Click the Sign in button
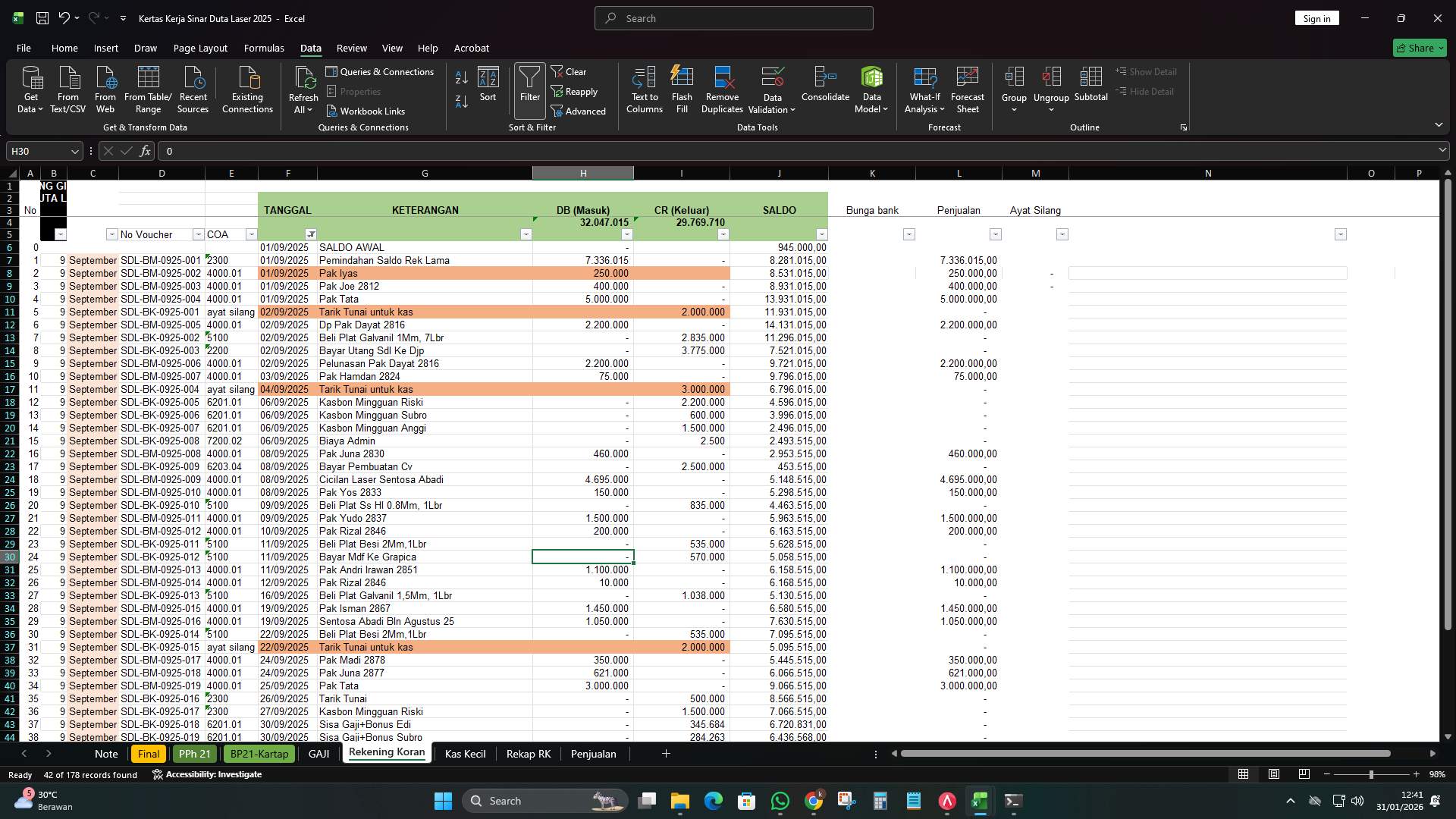The height and width of the screenshot is (819, 1456). 1316,17
